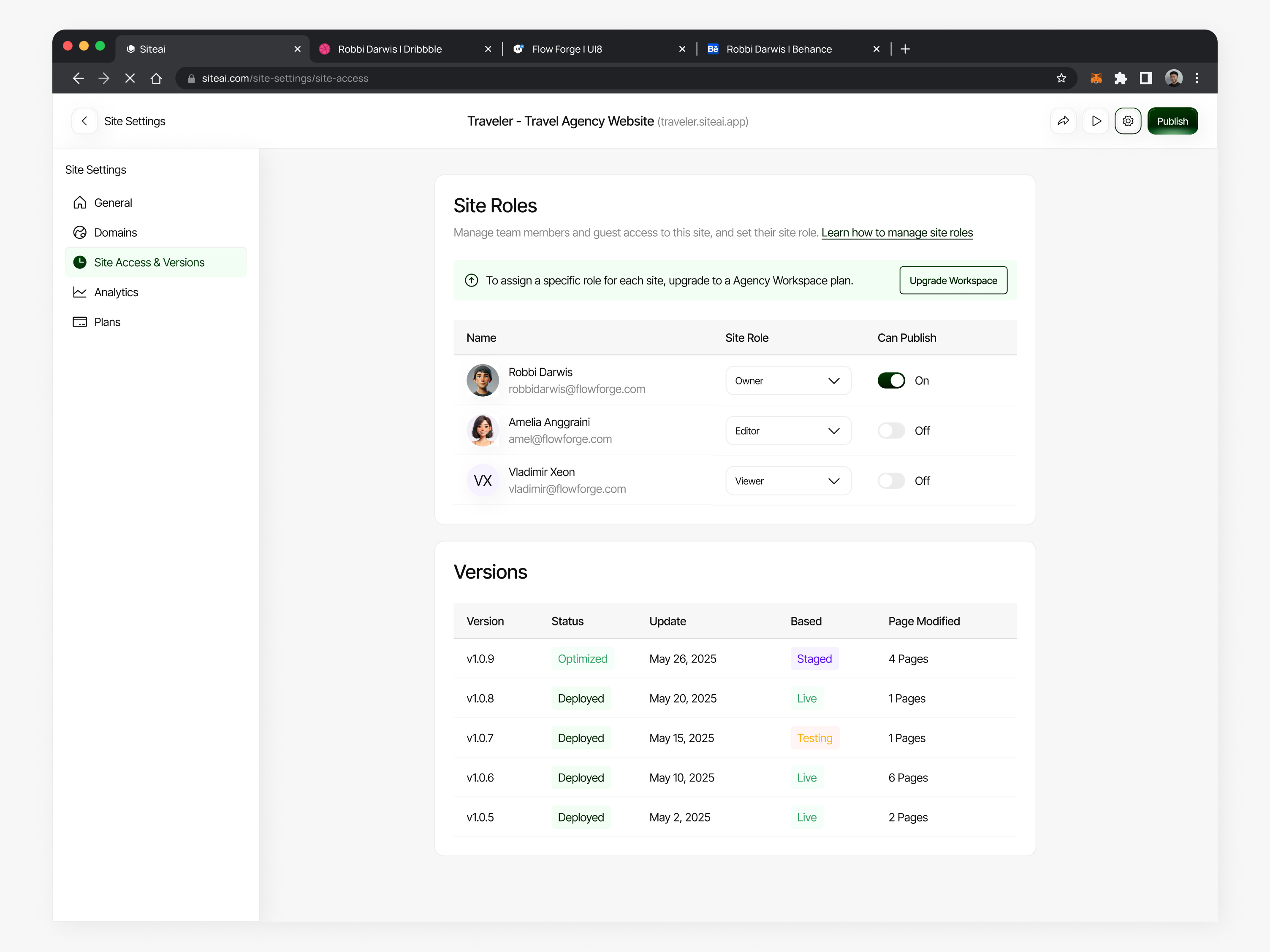
Task: Switch to the Flow Forge UI8 tab
Action: (x=567, y=49)
